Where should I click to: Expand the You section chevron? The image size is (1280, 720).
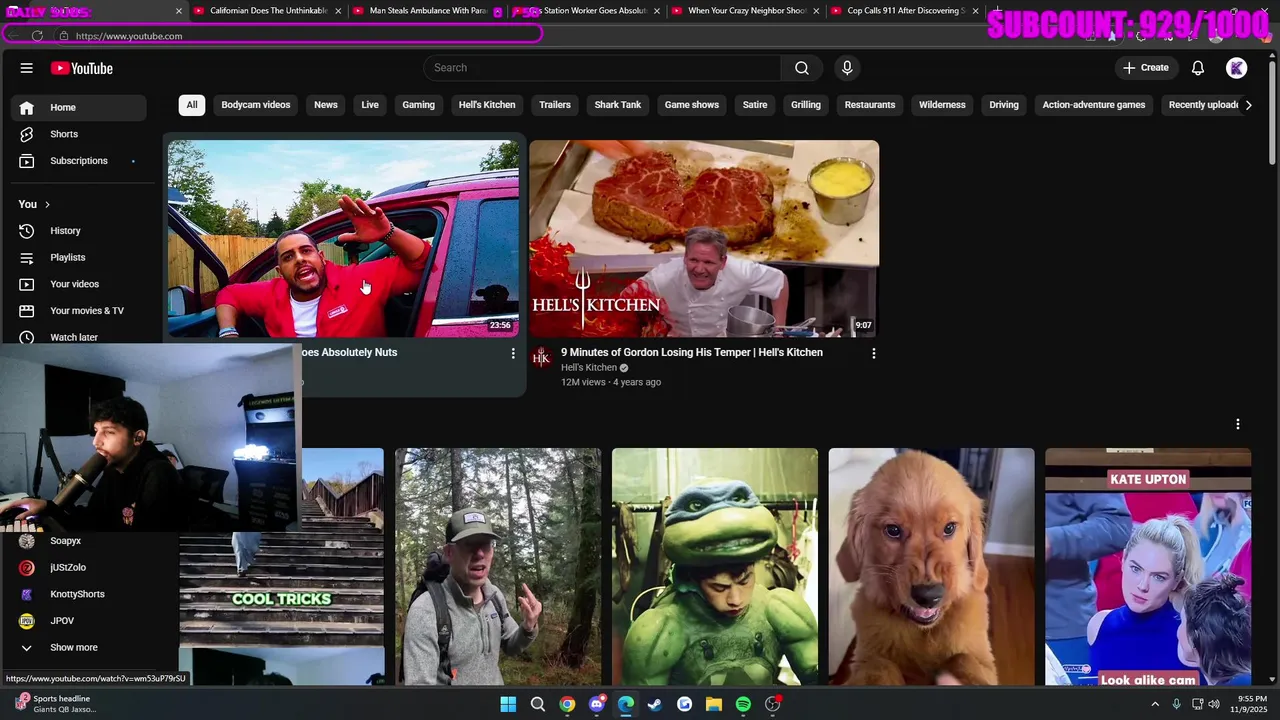click(47, 205)
